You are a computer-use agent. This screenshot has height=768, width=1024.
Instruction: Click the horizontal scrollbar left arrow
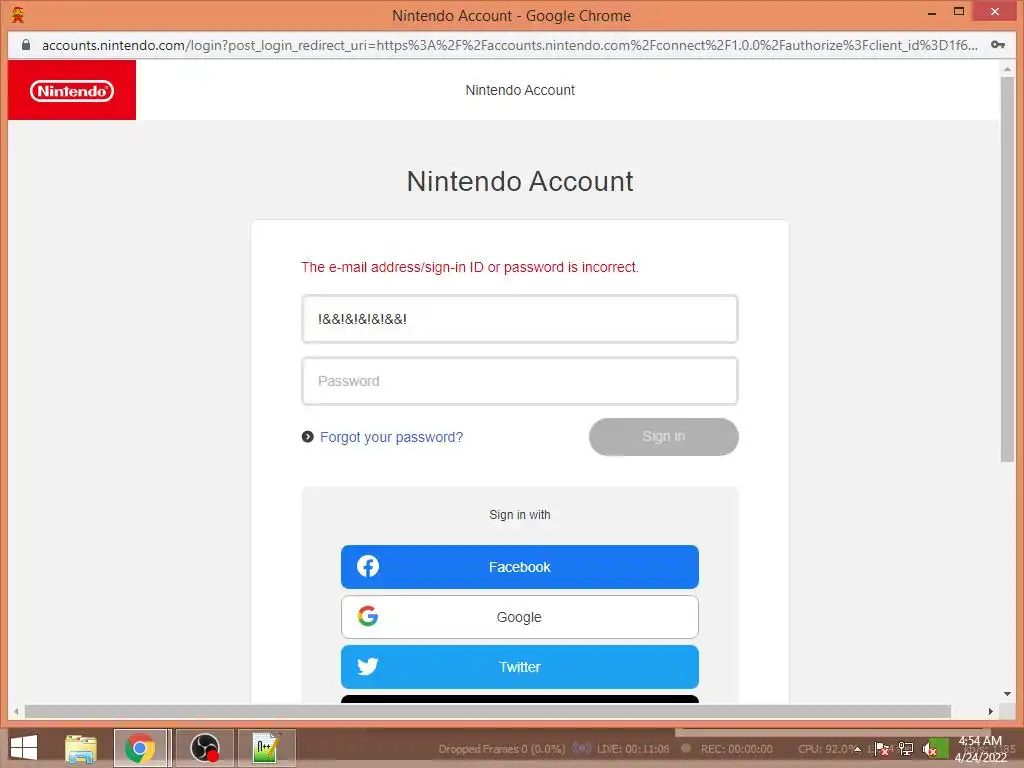(16, 711)
